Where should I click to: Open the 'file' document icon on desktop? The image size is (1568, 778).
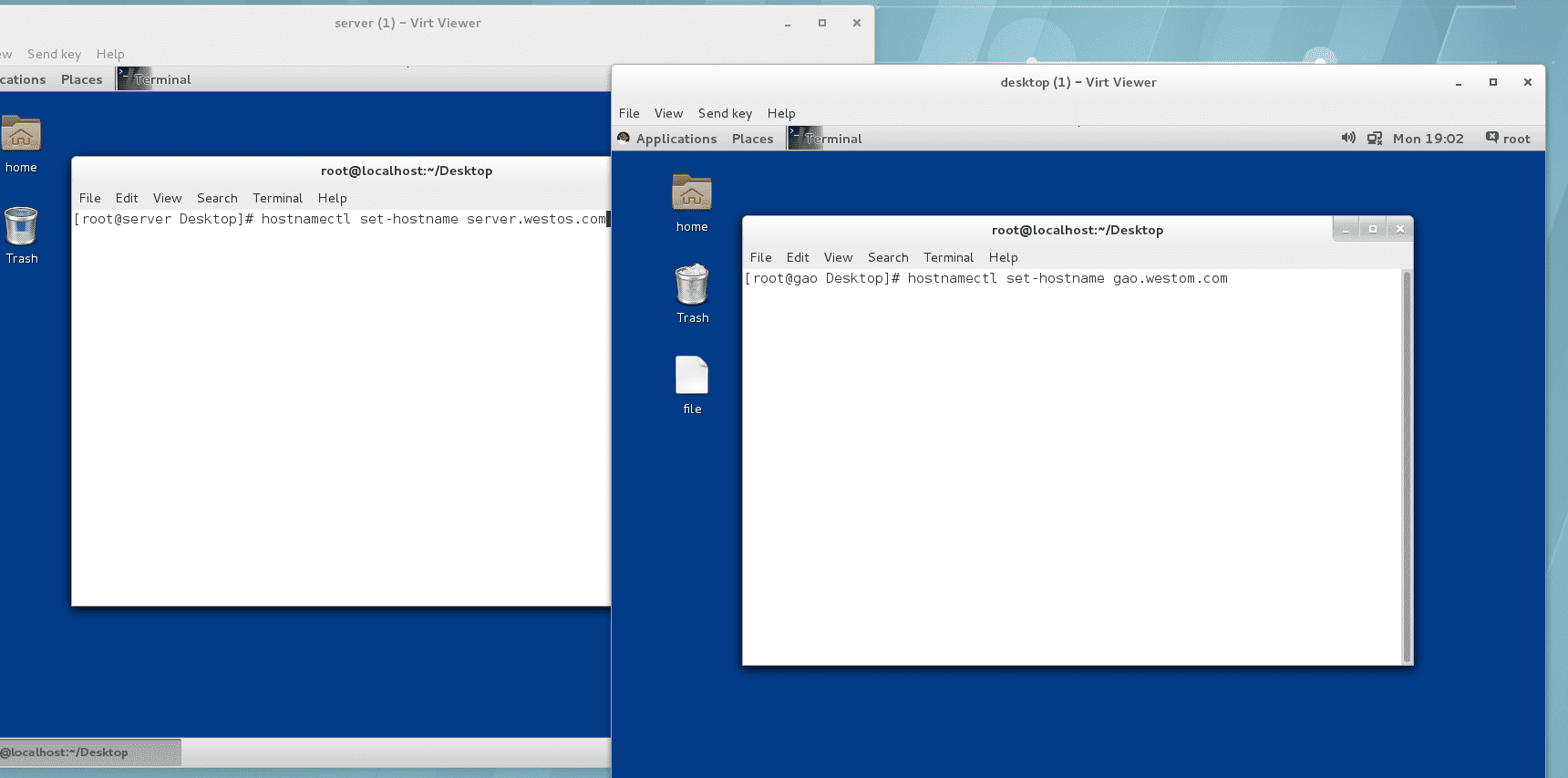click(692, 376)
